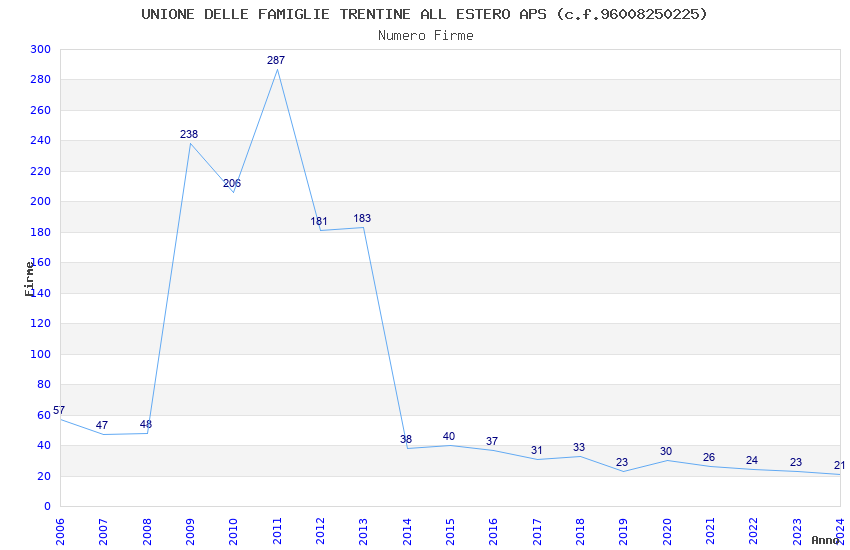
Task: Select the data label 21 for 2024
Action: [x=840, y=465]
